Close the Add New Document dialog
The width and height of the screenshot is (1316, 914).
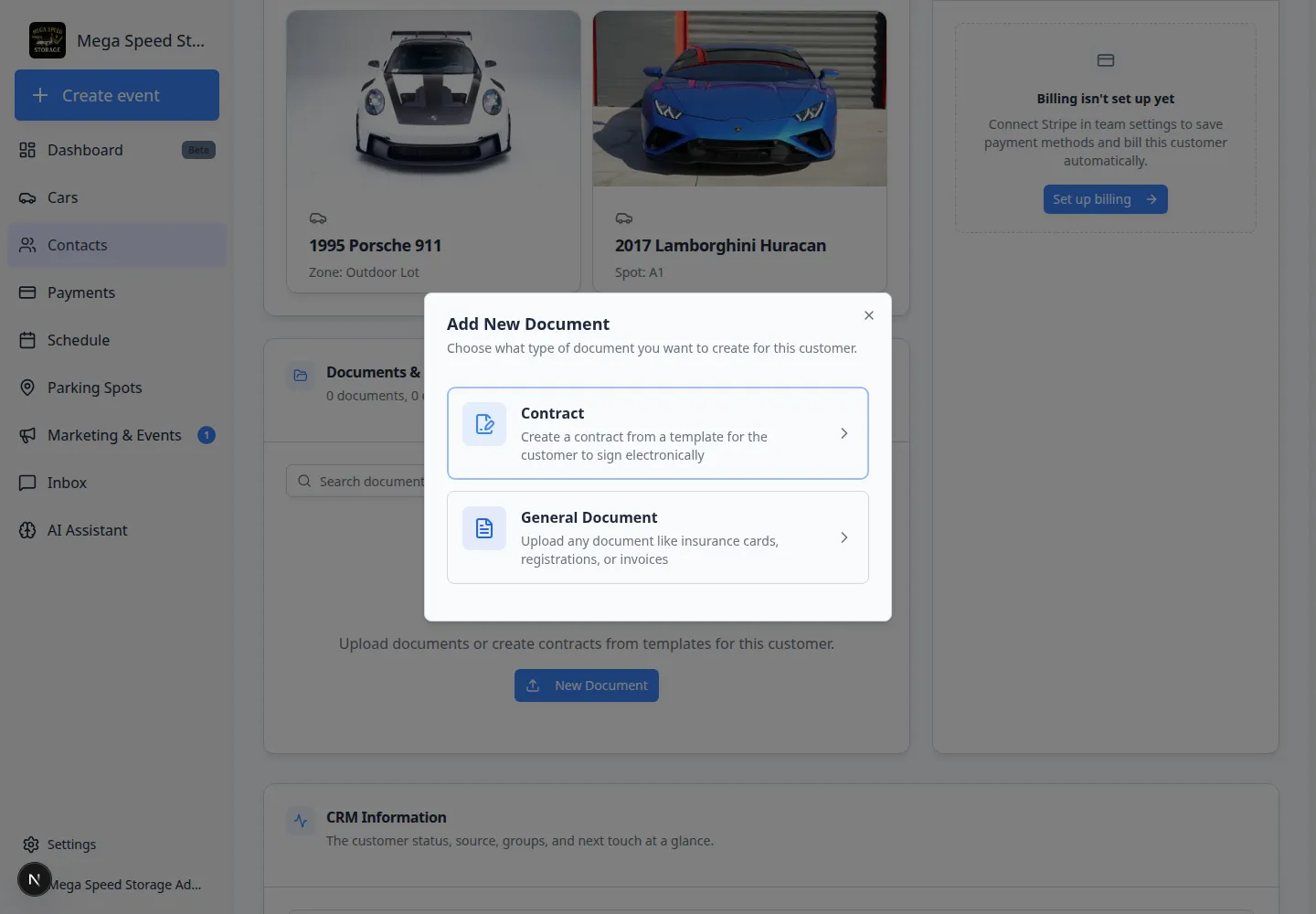pyautogui.click(x=869, y=315)
